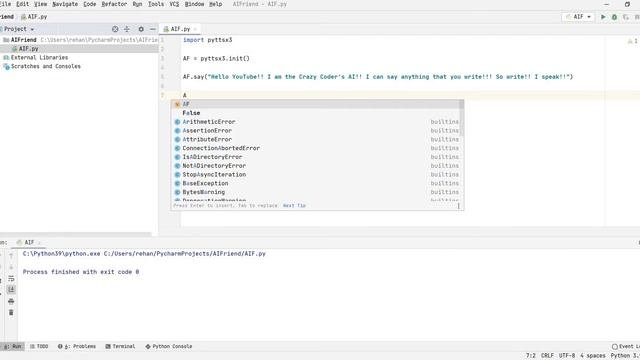Select External Libraries node
The width and height of the screenshot is (640, 360).
(x=39, y=58)
